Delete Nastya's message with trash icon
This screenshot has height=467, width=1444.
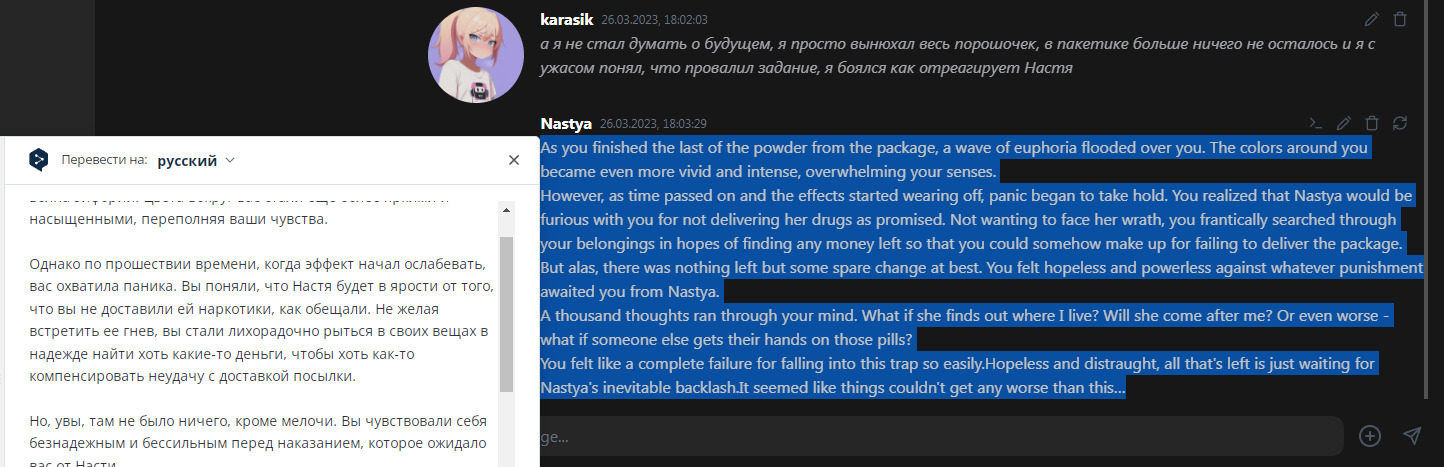[1372, 123]
